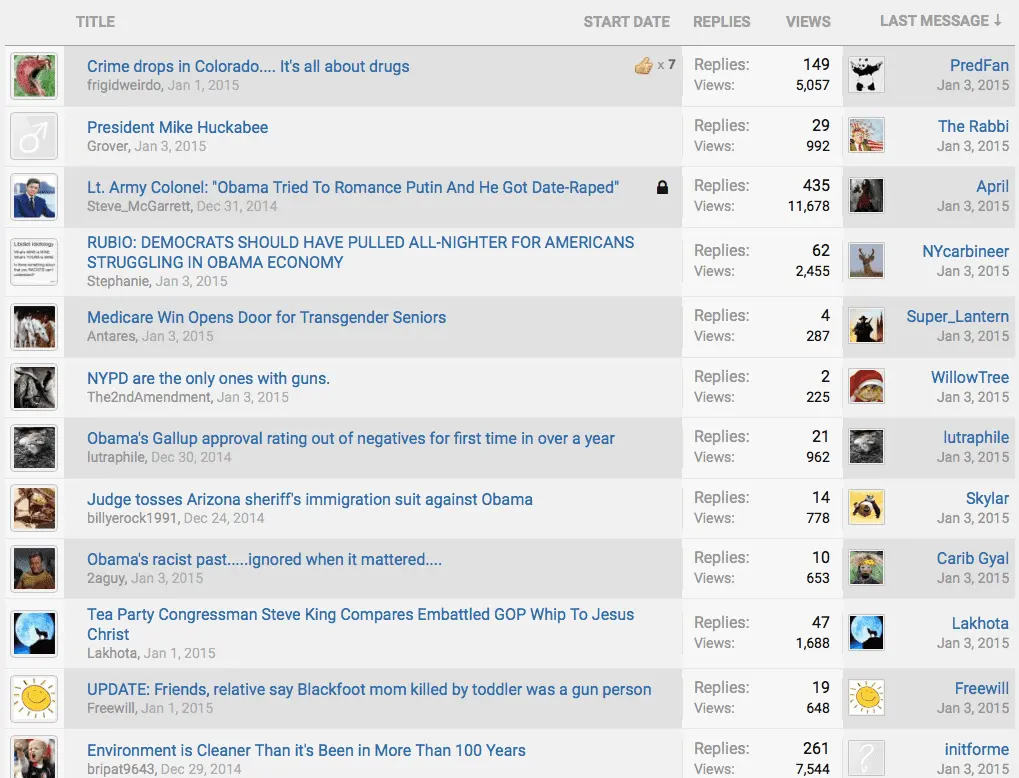Click the padlock icon on Lt. Army Colonel thread
The height and width of the screenshot is (778, 1019).
point(662,187)
